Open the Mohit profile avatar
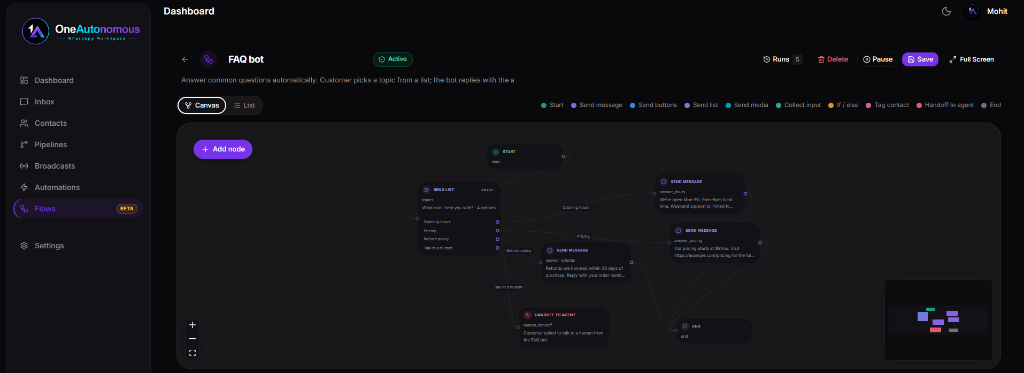This screenshot has width=1024, height=373. [972, 11]
